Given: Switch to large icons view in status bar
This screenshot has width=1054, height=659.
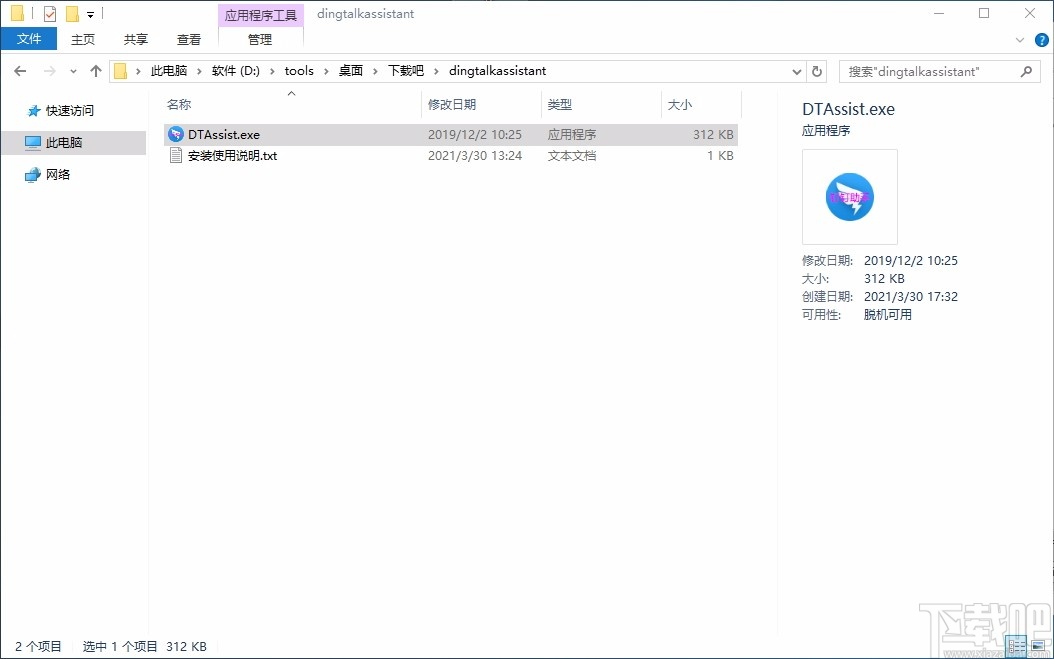Looking at the screenshot, I should 1037,645.
